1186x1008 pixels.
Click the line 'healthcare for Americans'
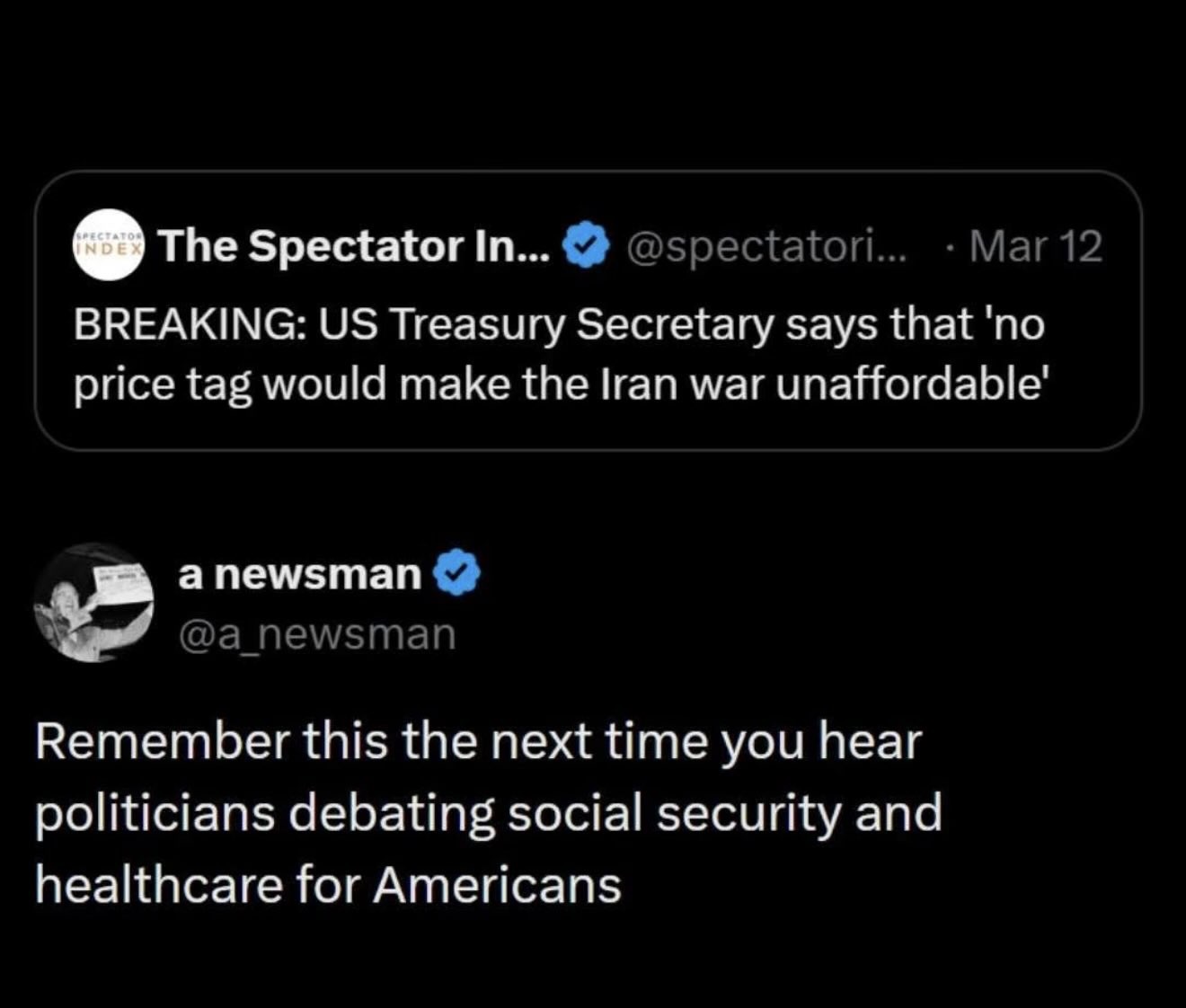pos(328,884)
